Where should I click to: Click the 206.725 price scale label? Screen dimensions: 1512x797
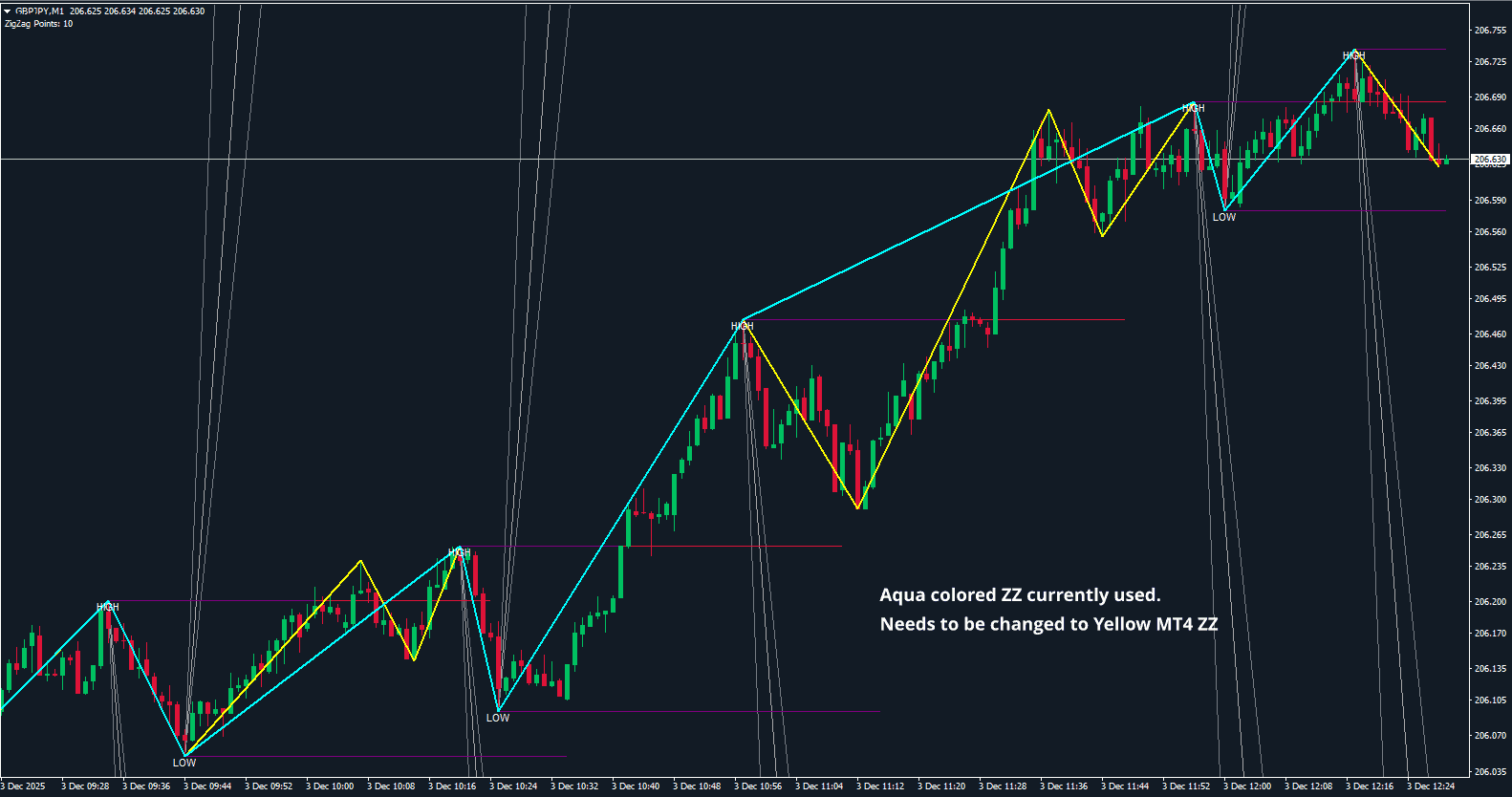1490,62
